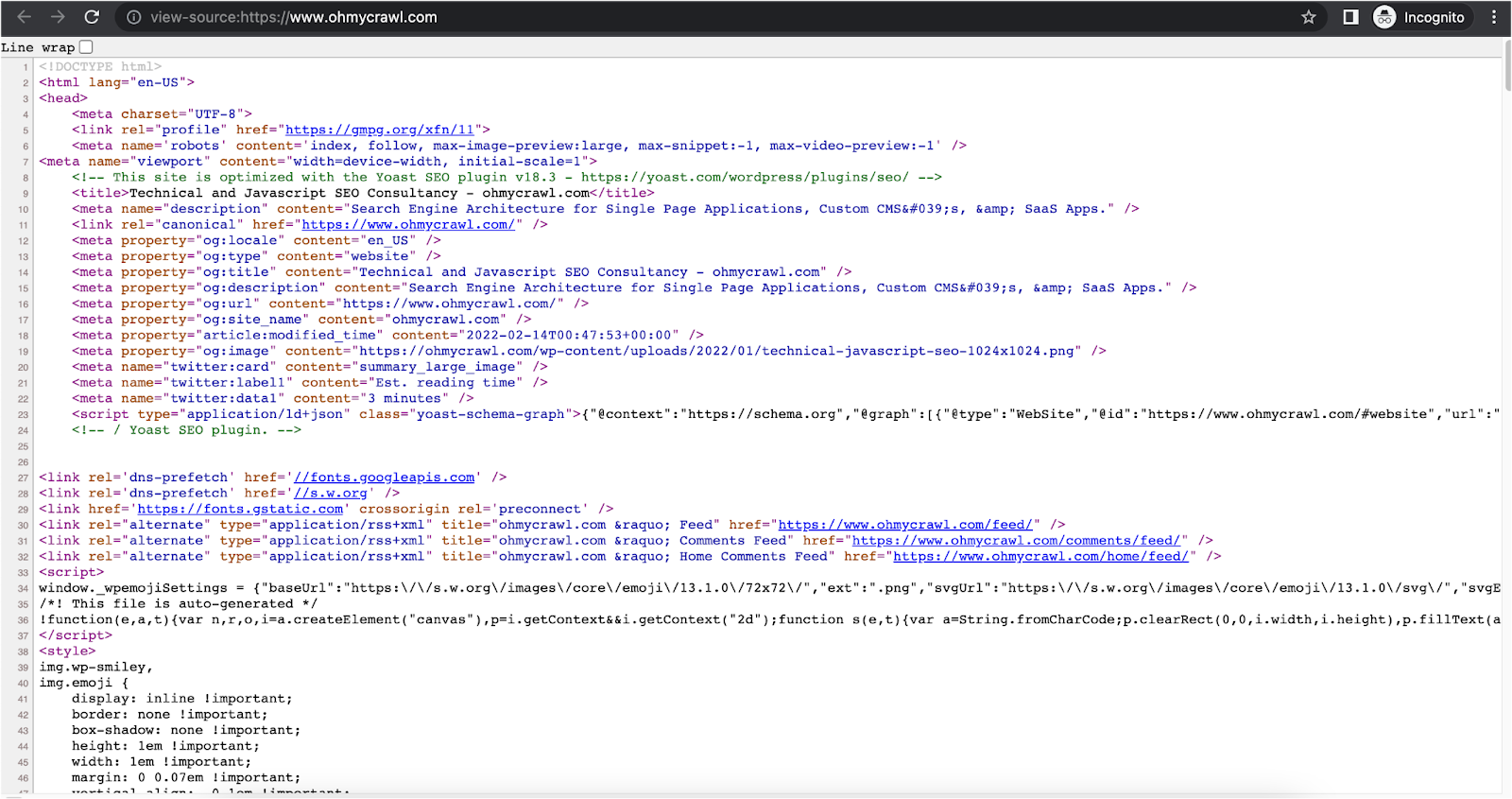This screenshot has height=799, width=1512.
Task: Reload the view-source page
Action: click(x=92, y=17)
